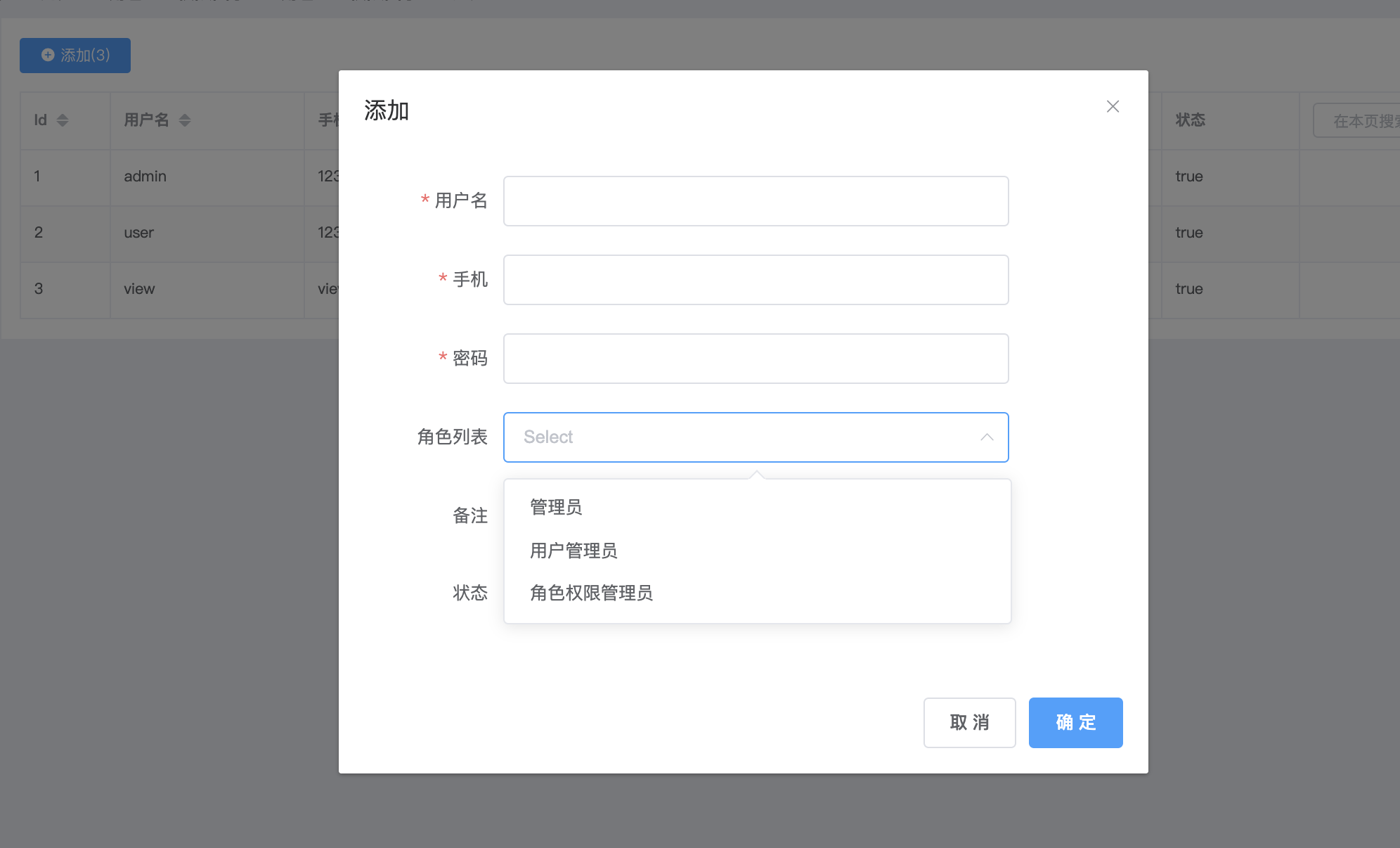Image resolution: width=1400 pixels, height=848 pixels.
Task: Confirm with the 确定 button
Action: 1075,723
